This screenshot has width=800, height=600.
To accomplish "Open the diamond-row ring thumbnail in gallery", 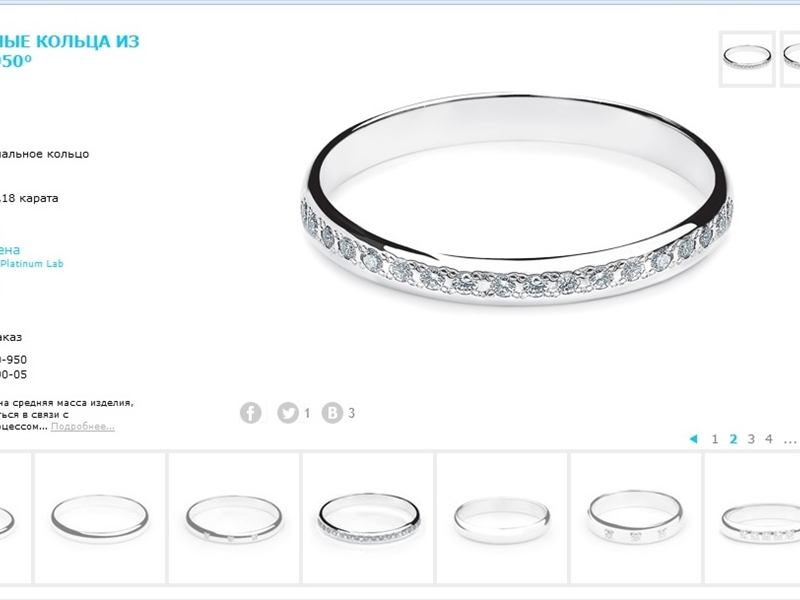I will tap(368, 518).
